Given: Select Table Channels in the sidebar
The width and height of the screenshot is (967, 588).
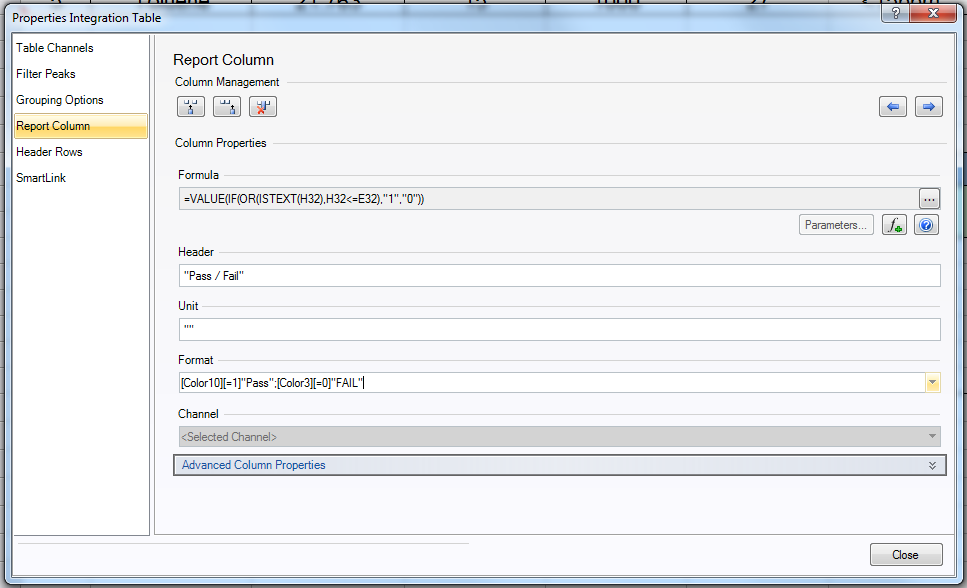Looking at the screenshot, I should pyautogui.click(x=55, y=48).
